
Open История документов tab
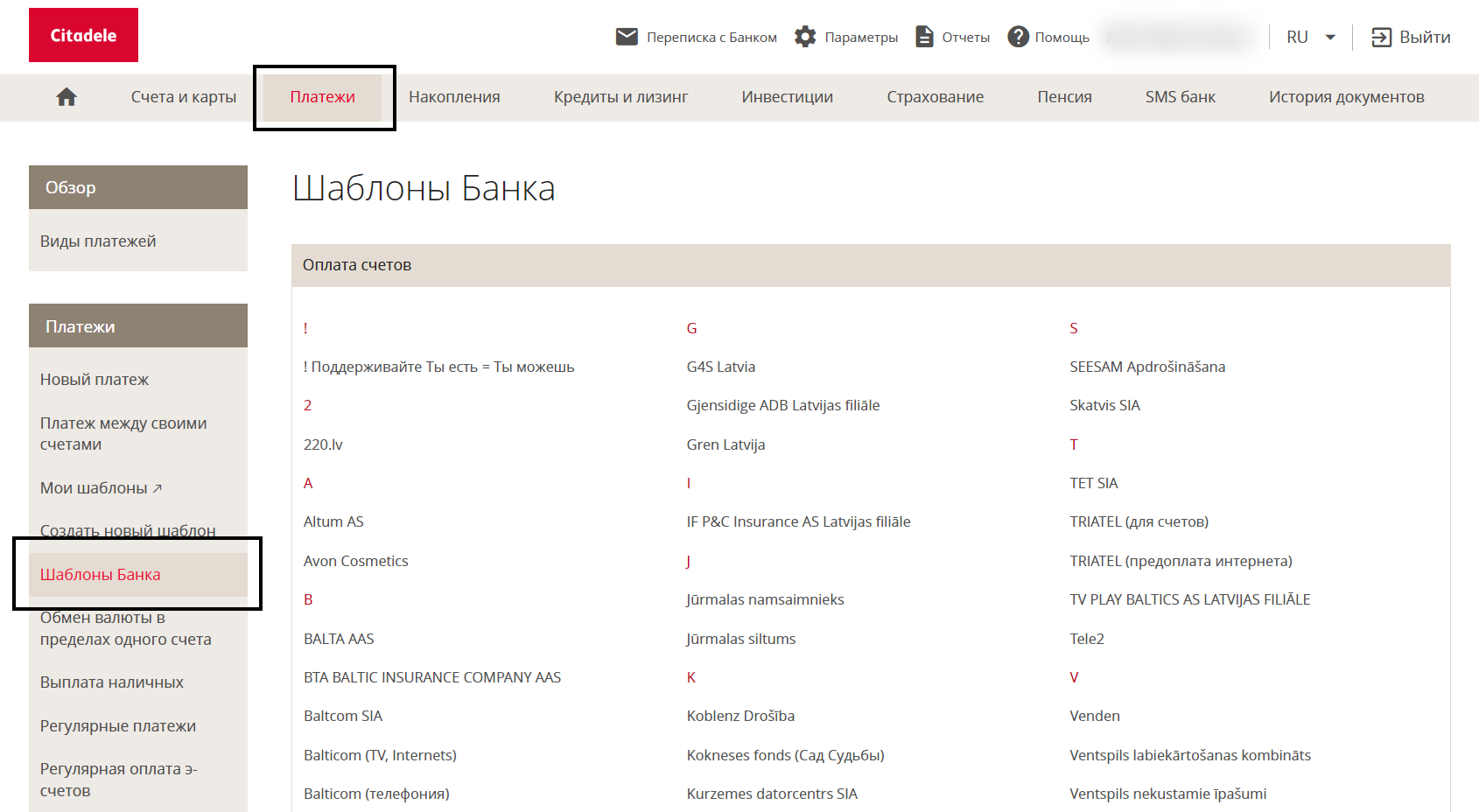point(1346,97)
